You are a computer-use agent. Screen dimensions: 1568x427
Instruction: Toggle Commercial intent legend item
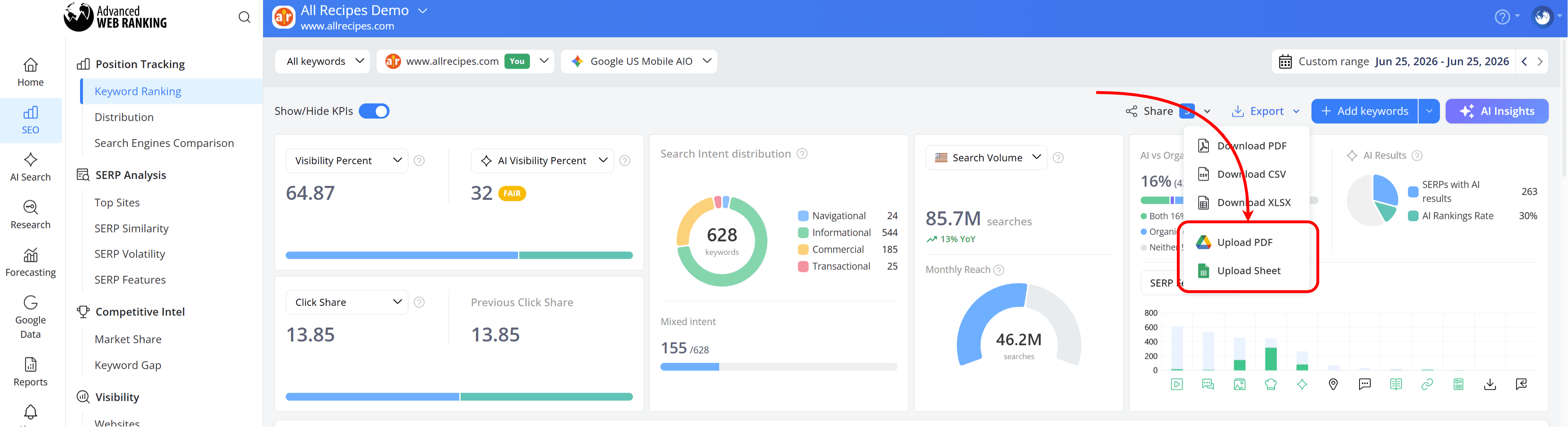[847, 250]
